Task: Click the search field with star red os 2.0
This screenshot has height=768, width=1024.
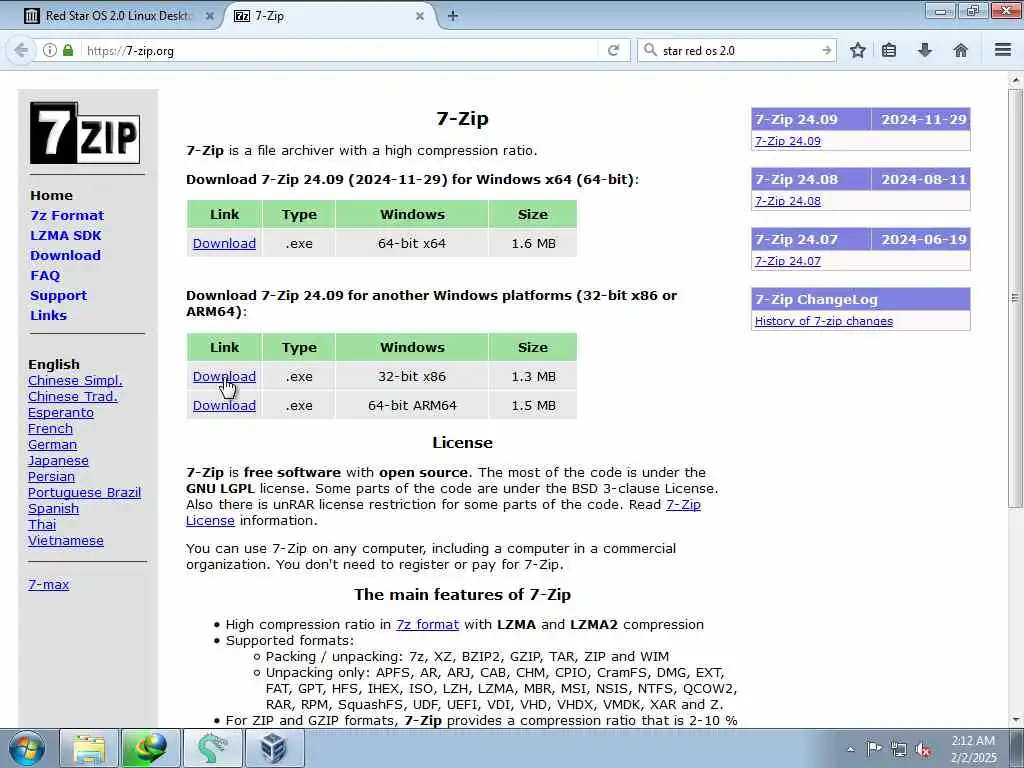Action: [x=738, y=50]
